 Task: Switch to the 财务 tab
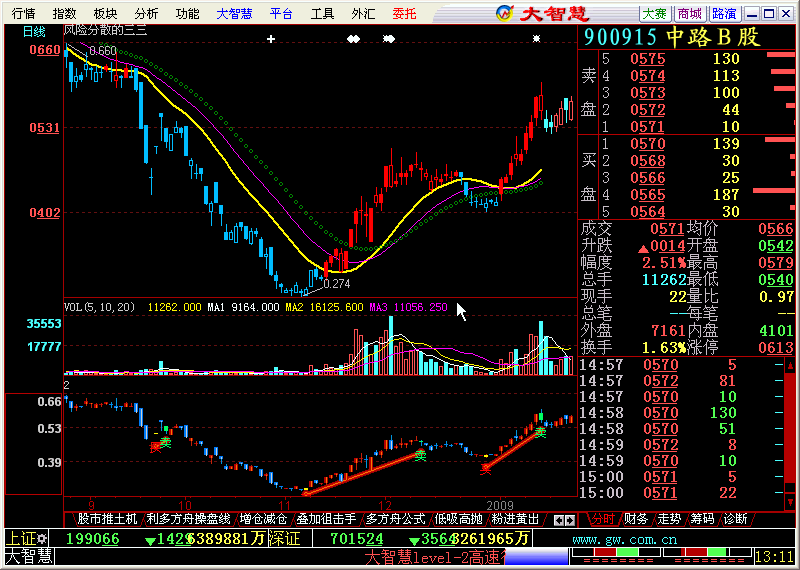coord(636,519)
